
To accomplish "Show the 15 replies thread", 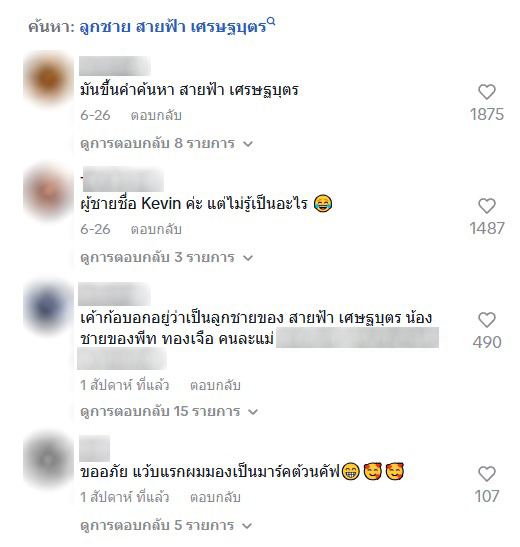I will 169,411.
